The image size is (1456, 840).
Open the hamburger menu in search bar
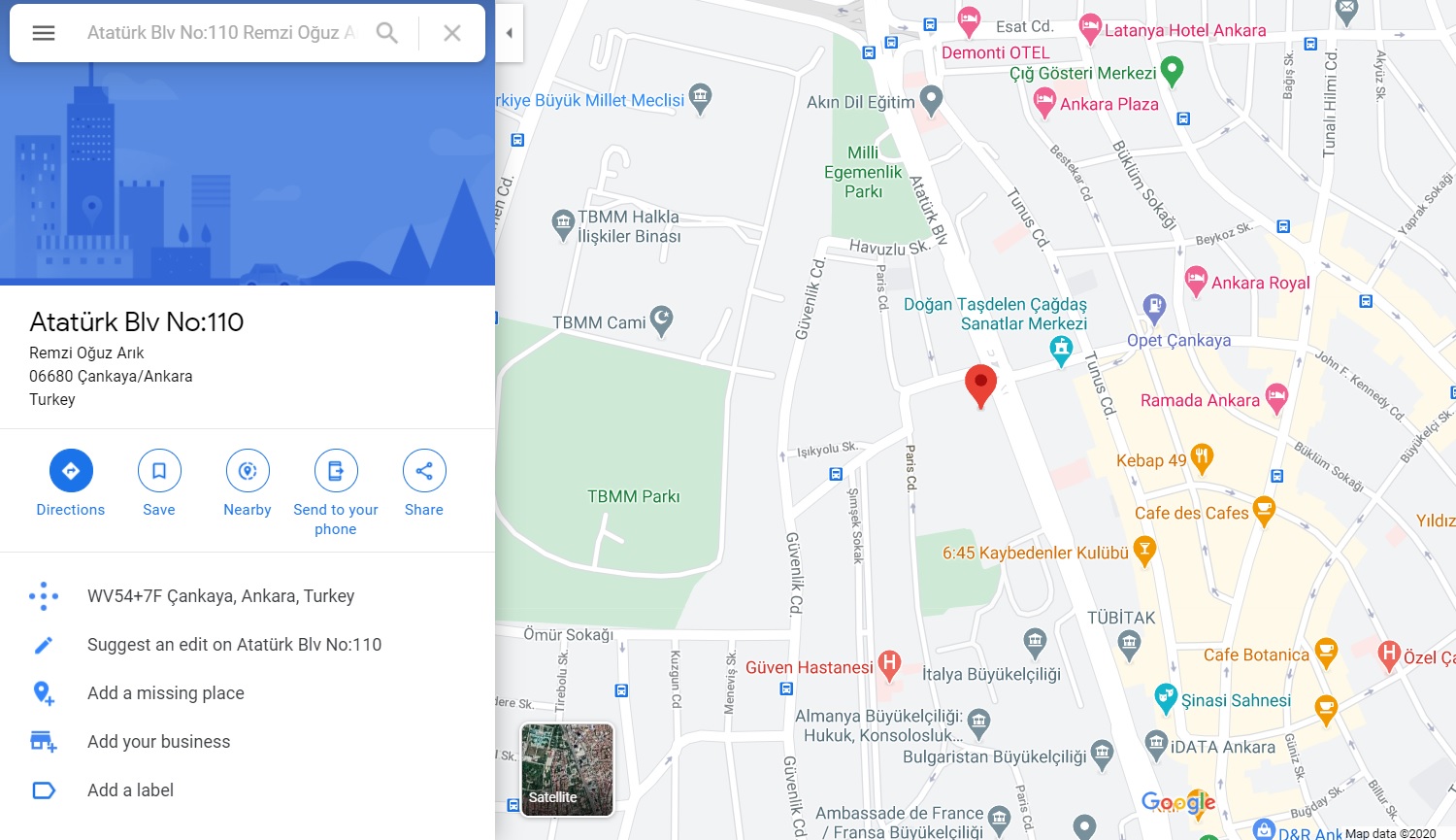44,33
